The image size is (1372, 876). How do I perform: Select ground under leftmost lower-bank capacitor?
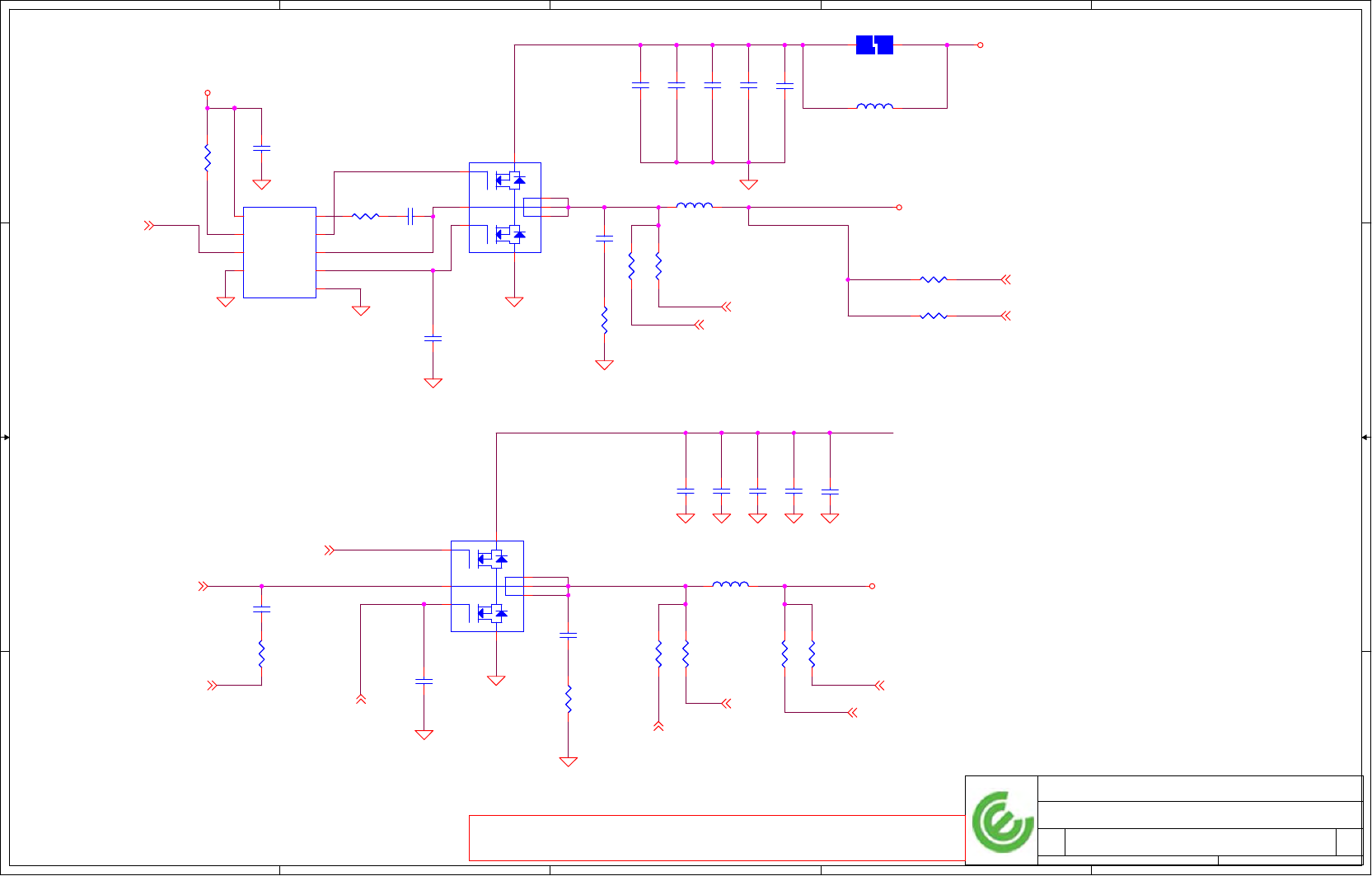click(686, 518)
